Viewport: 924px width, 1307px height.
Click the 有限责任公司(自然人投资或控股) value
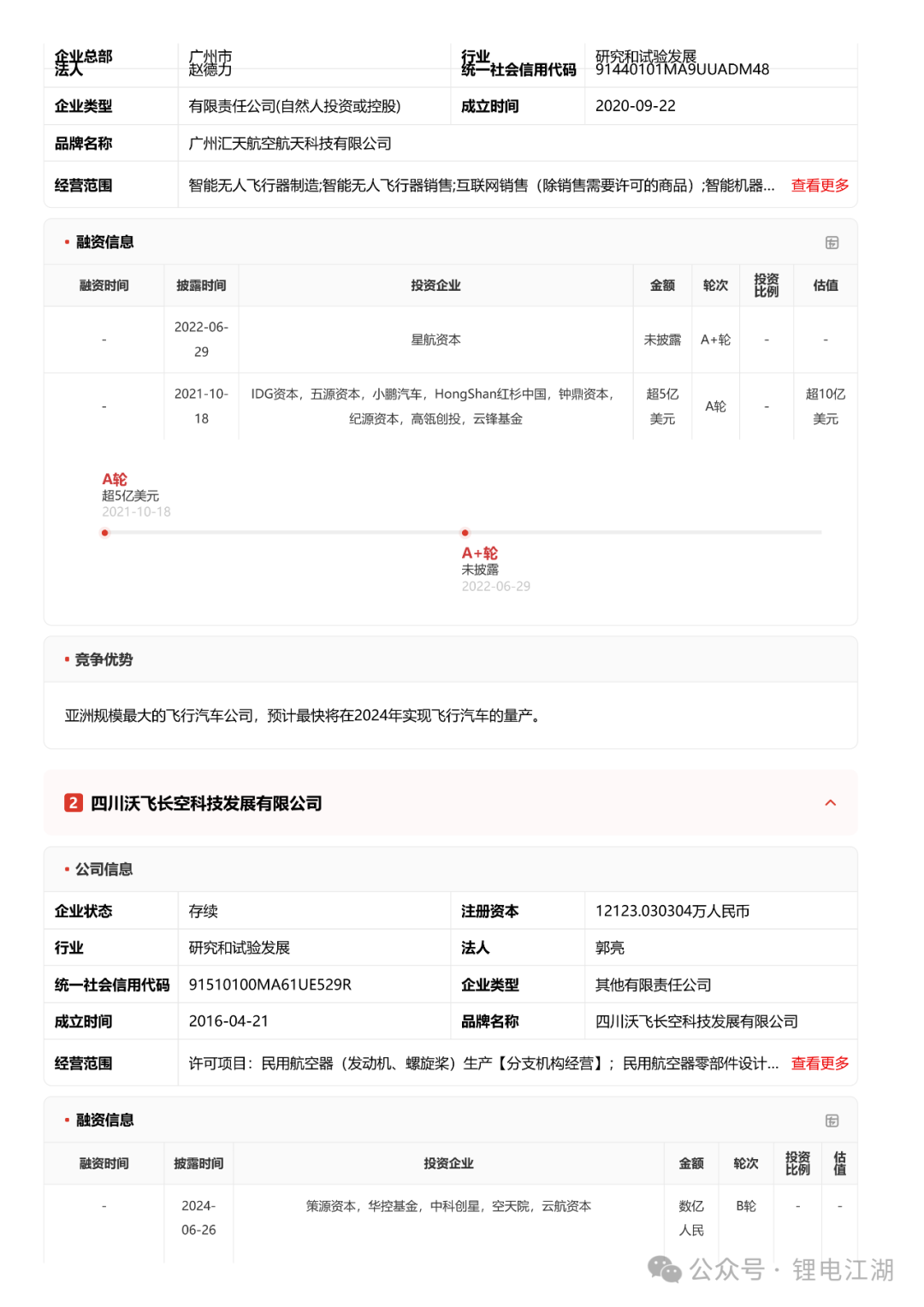point(294,106)
